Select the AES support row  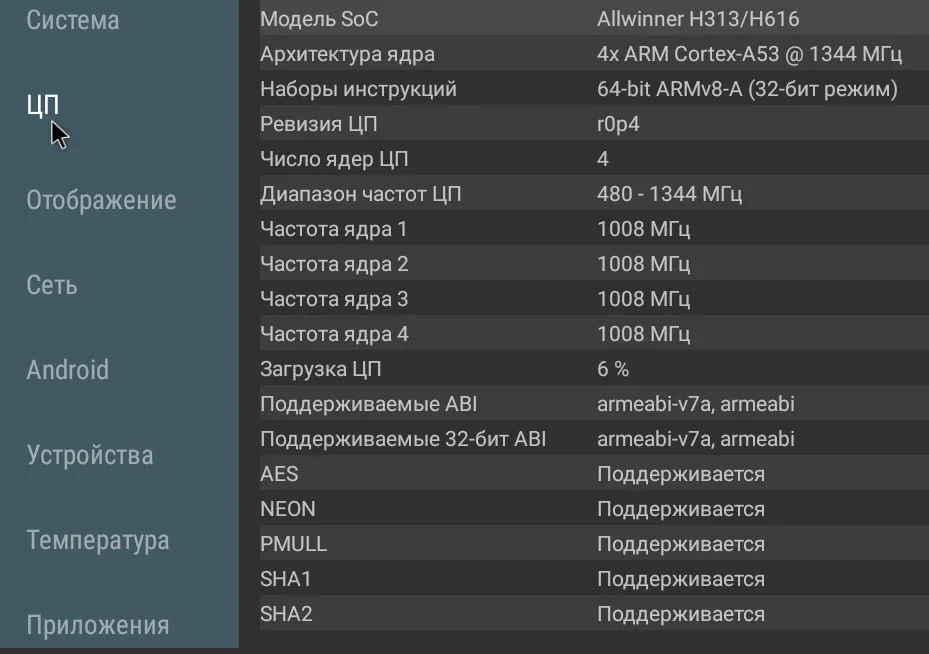(x=586, y=474)
